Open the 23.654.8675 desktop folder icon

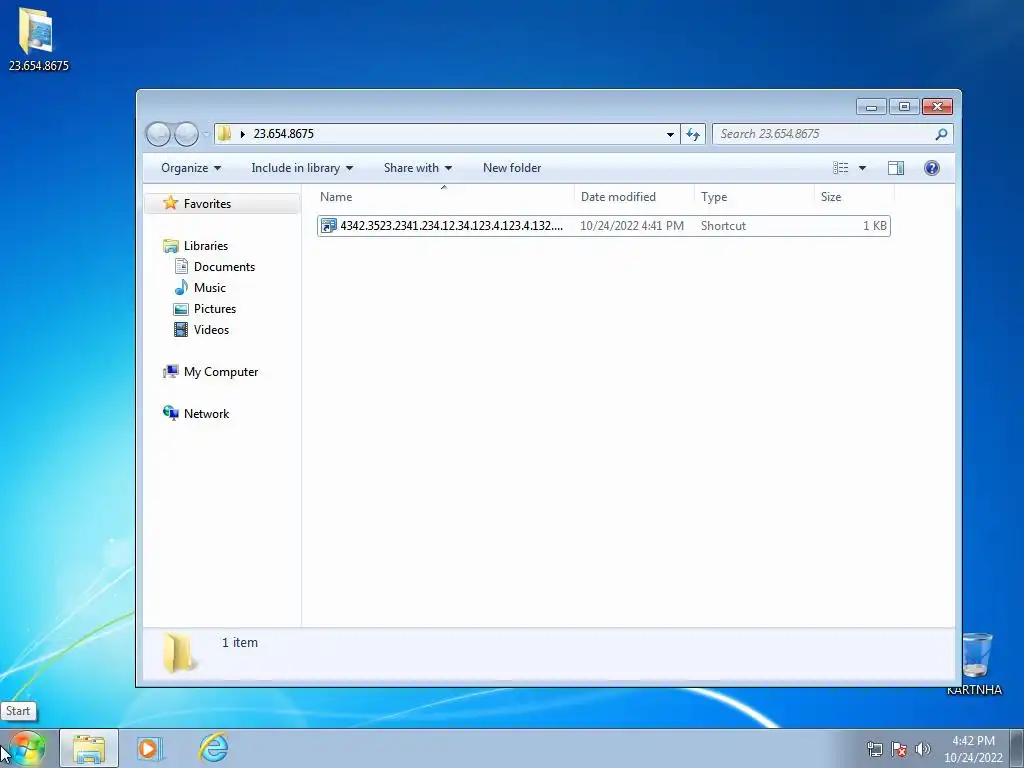(37, 39)
